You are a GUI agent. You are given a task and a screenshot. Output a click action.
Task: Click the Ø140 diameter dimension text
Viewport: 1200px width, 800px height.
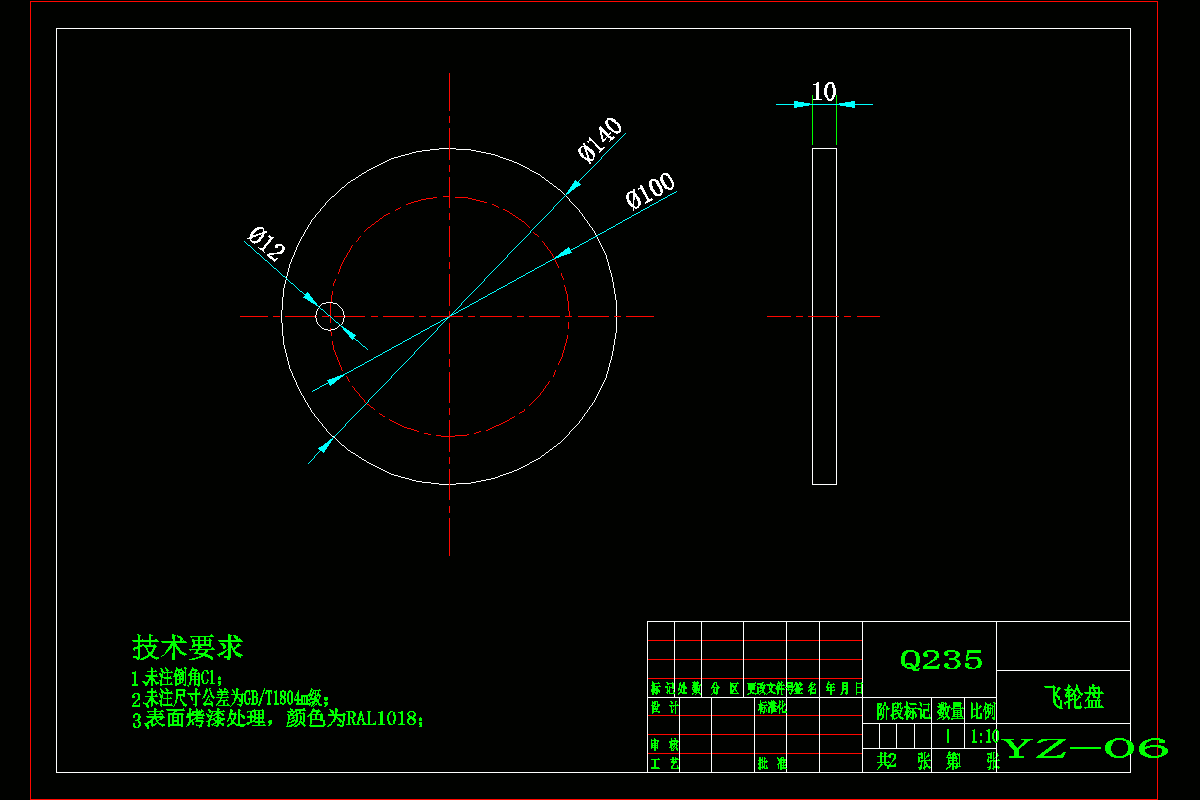[601, 139]
